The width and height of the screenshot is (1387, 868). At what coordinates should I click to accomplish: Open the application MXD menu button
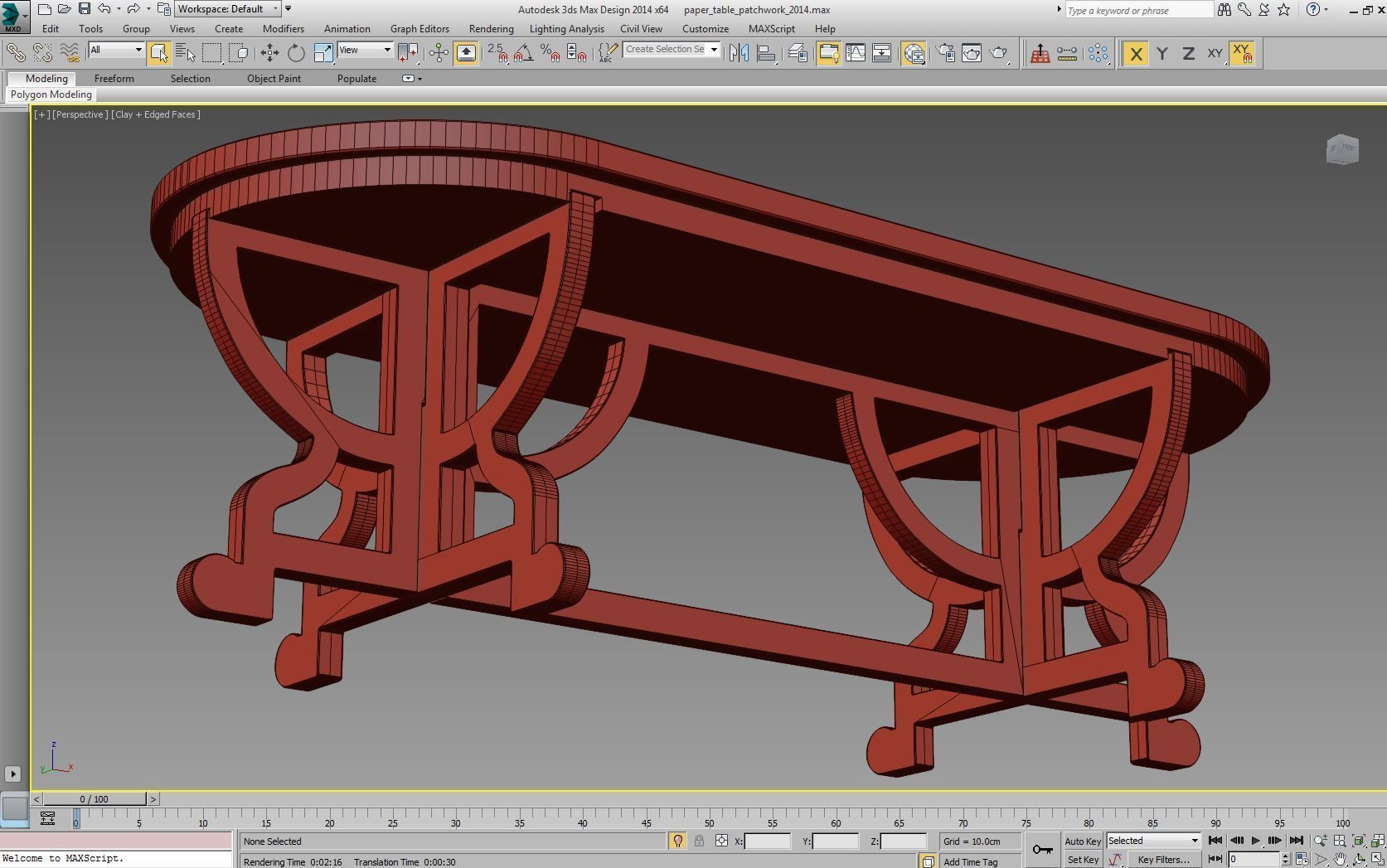[x=15, y=17]
